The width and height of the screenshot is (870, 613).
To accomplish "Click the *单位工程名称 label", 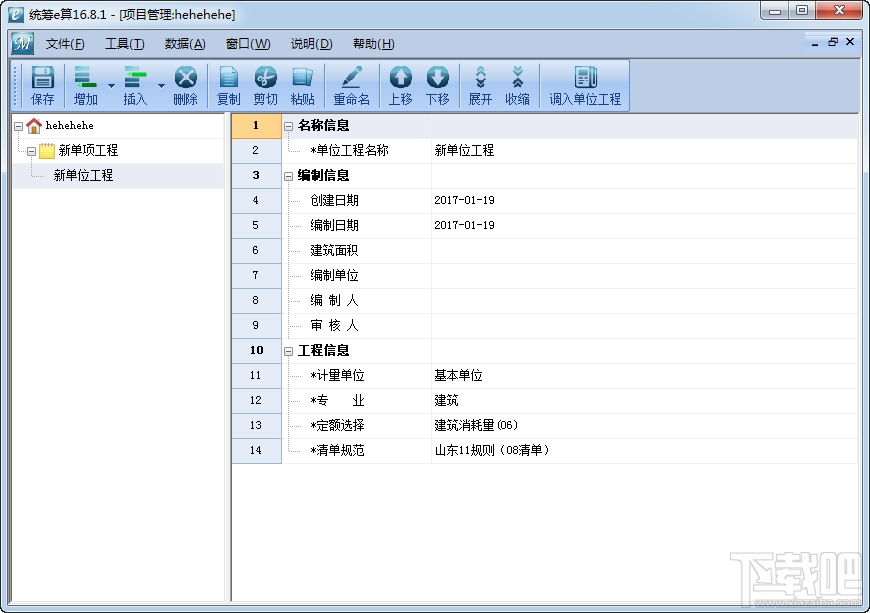I will [x=350, y=150].
